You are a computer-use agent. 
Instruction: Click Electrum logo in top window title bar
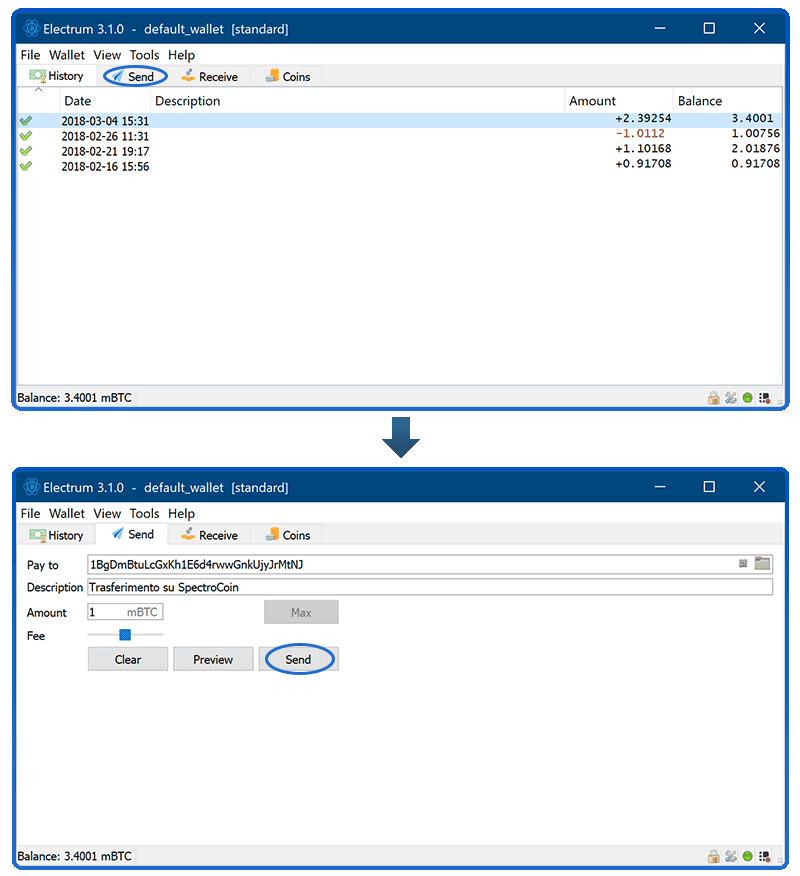point(31,28)
